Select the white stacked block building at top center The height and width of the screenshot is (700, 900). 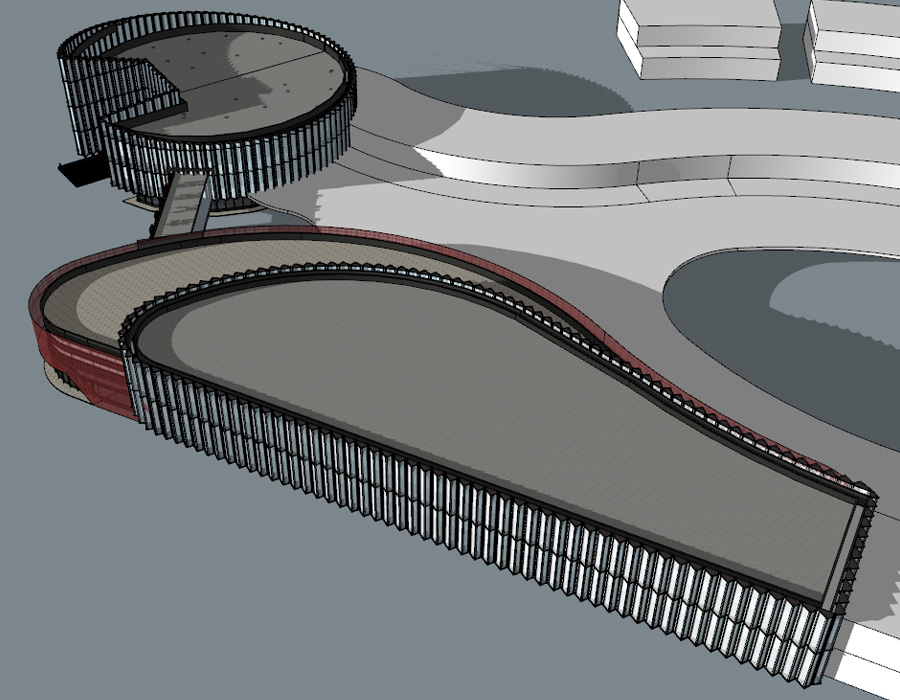point(698,38)
